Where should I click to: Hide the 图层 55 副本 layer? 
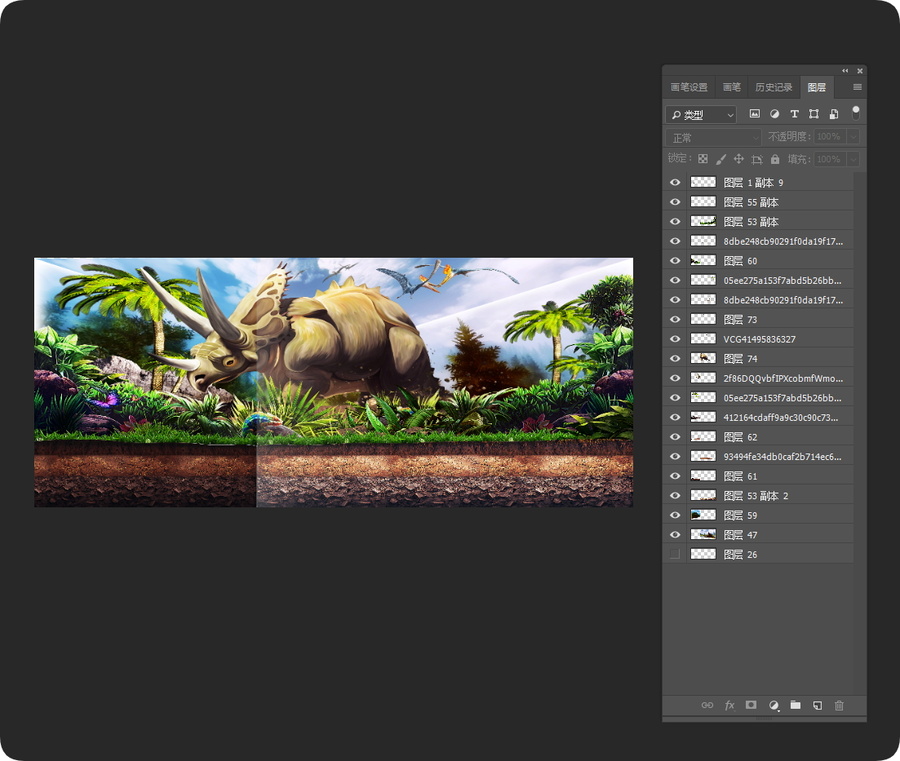[x=675, y=202]
